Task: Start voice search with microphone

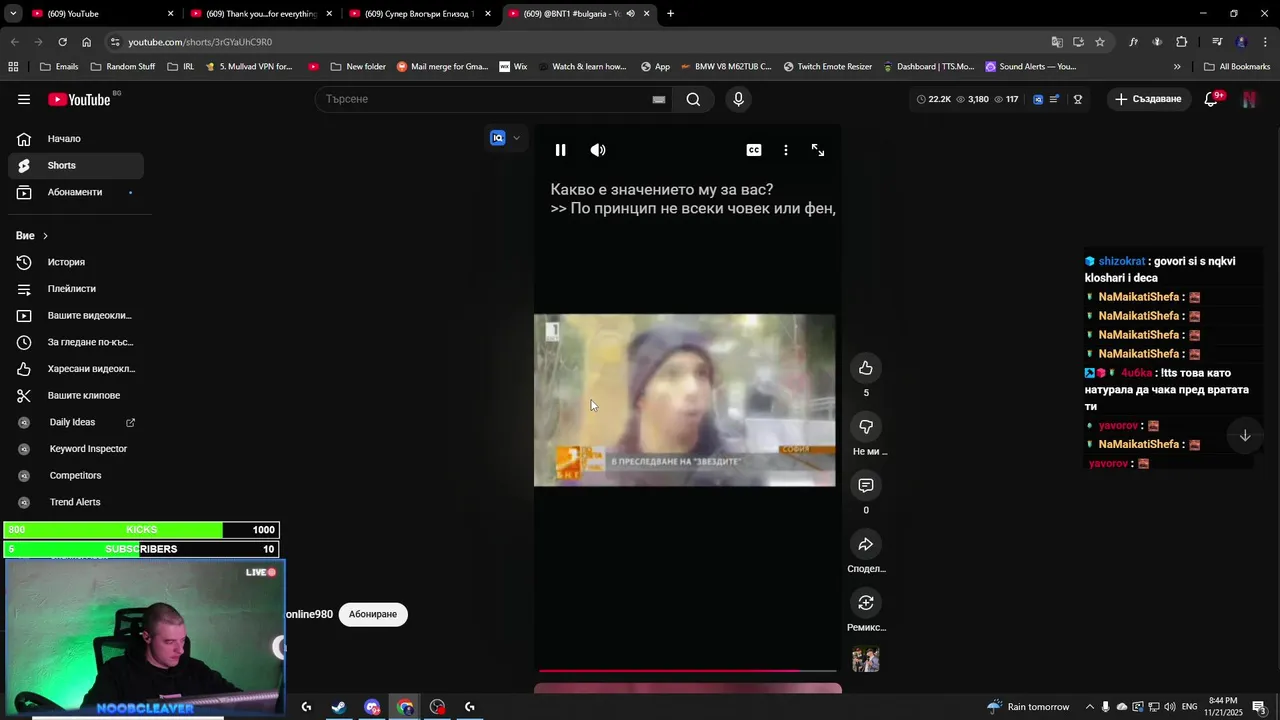Action: (x=738, y=99)
